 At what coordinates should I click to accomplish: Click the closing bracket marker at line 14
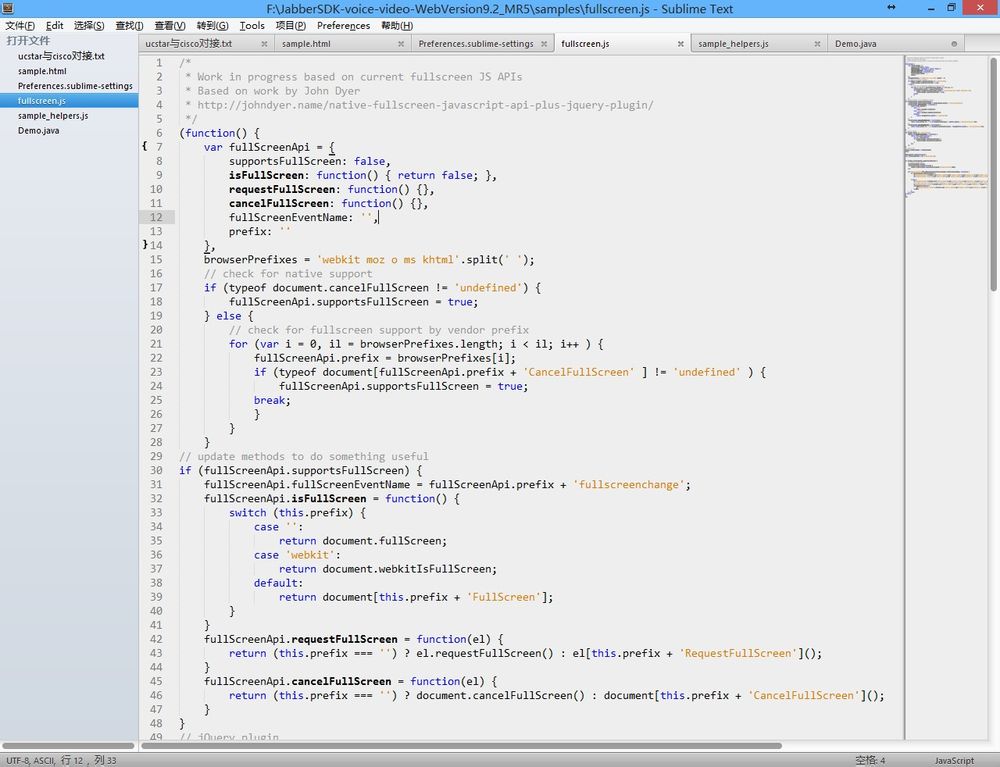145,245
